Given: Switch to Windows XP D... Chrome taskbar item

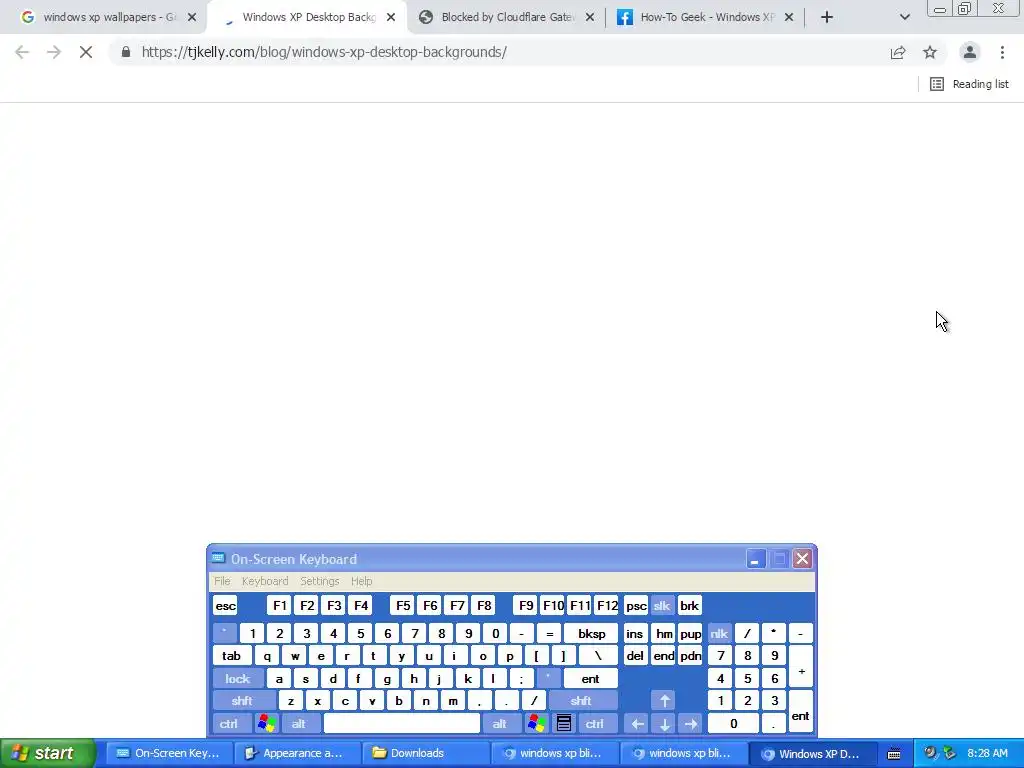Looking at the screenshot, I should [x=814, y=754].
